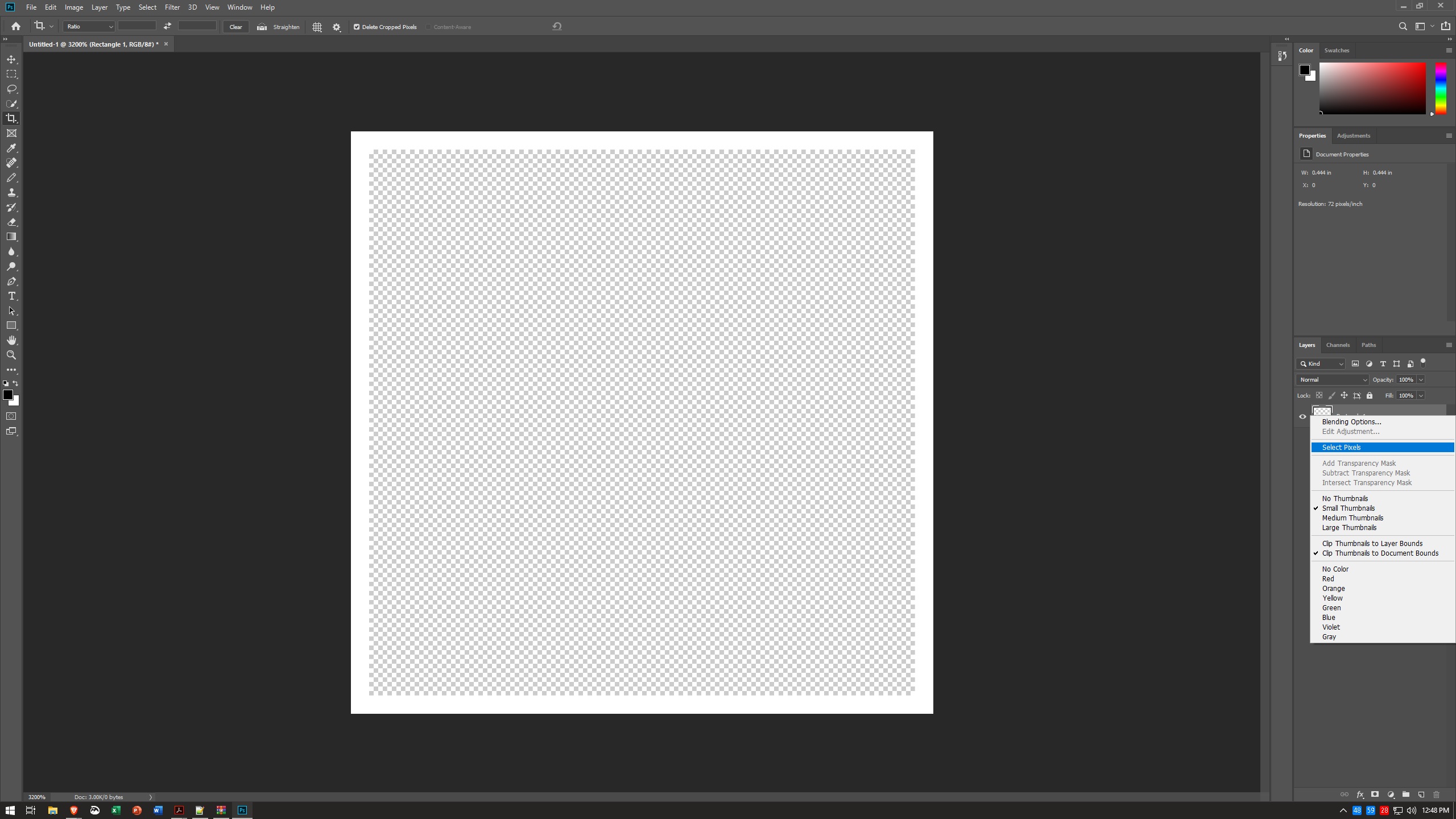
Task: Select the Clone Stamp tool
Action: coord(11,192)
